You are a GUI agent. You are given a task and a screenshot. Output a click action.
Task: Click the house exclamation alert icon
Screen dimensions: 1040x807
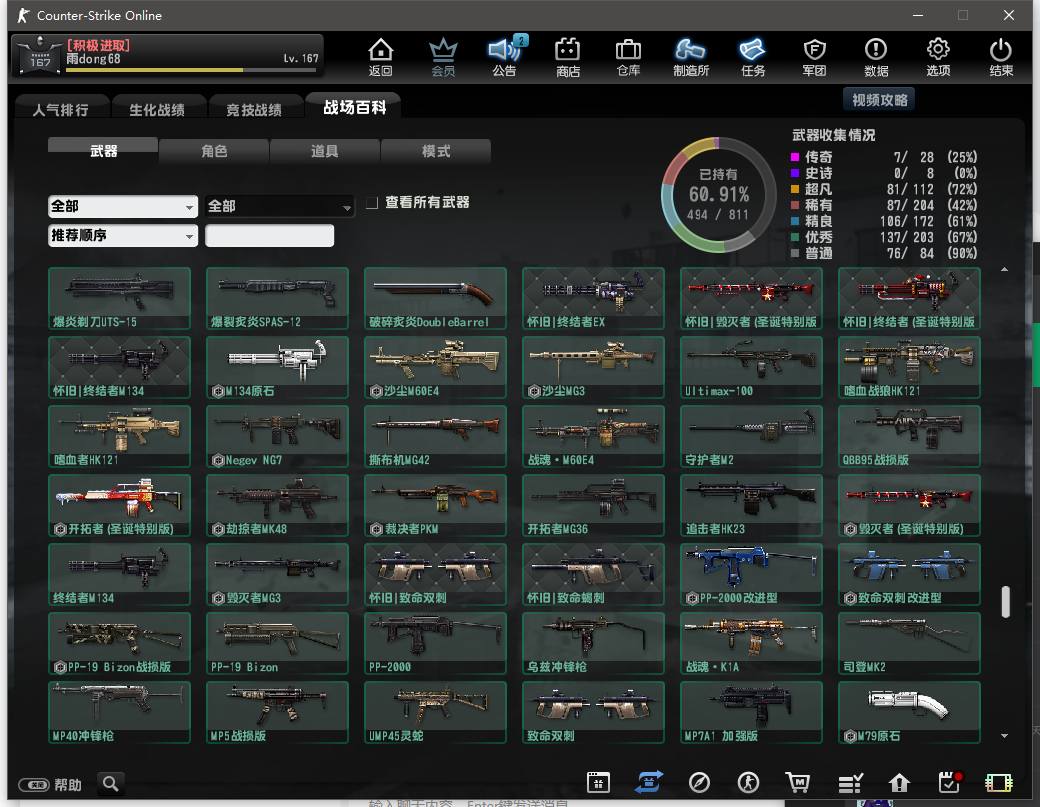tap(899, 783)
